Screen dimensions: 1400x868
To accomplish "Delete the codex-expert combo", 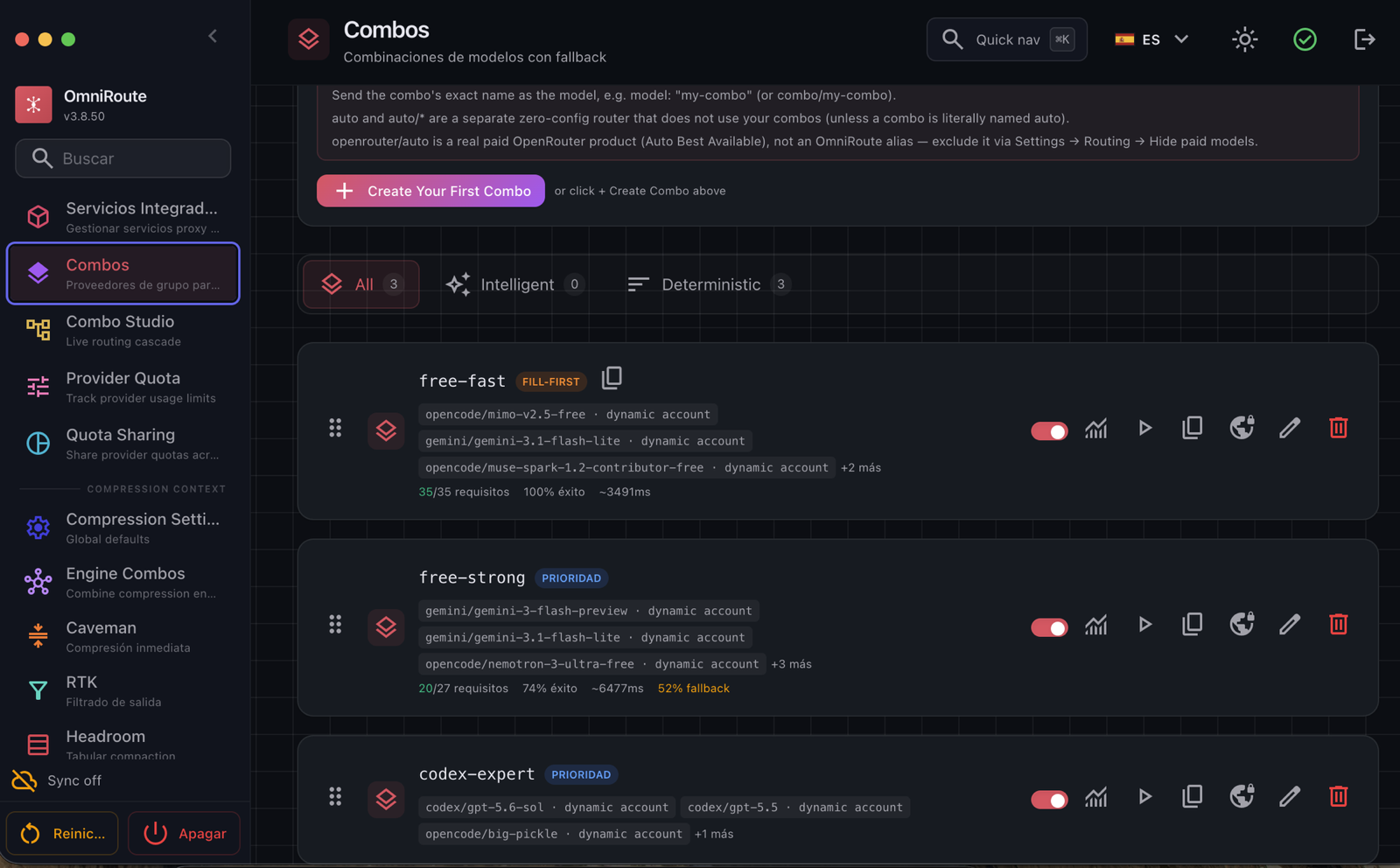I will click(x=1338, y=796).
